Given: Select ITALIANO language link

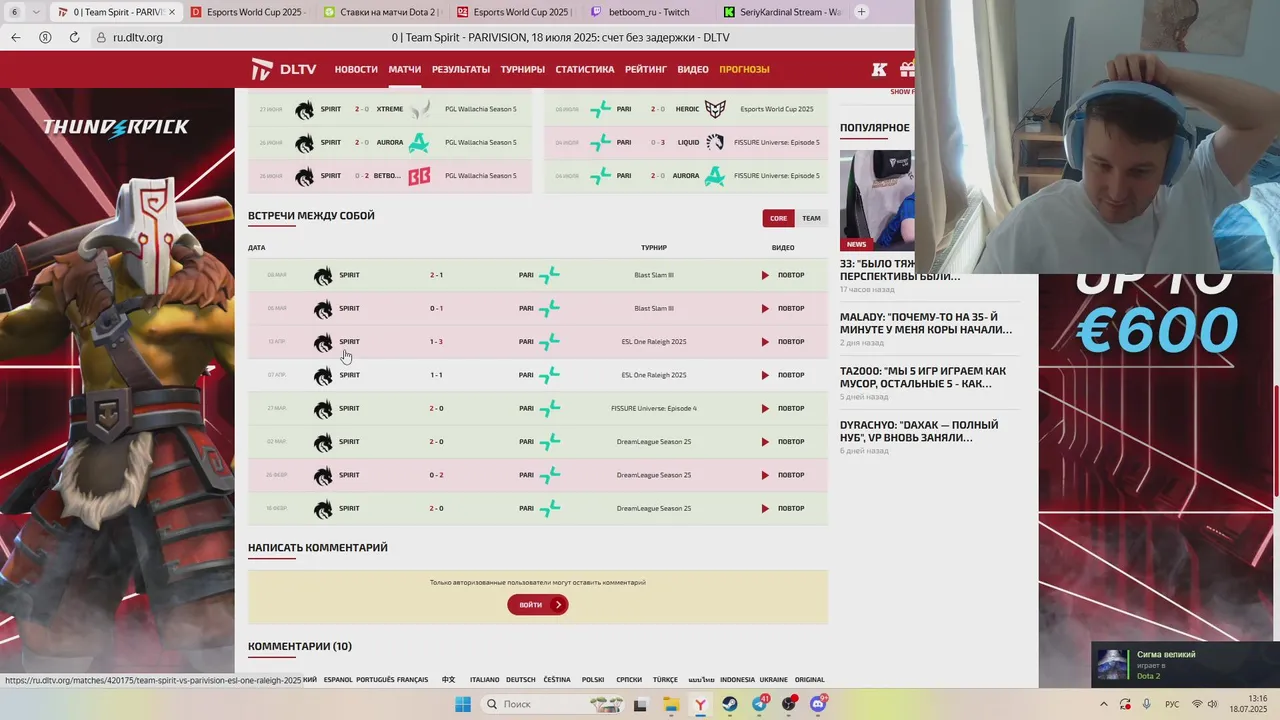Looking at the screenshot, I should (x=484, y=680).
